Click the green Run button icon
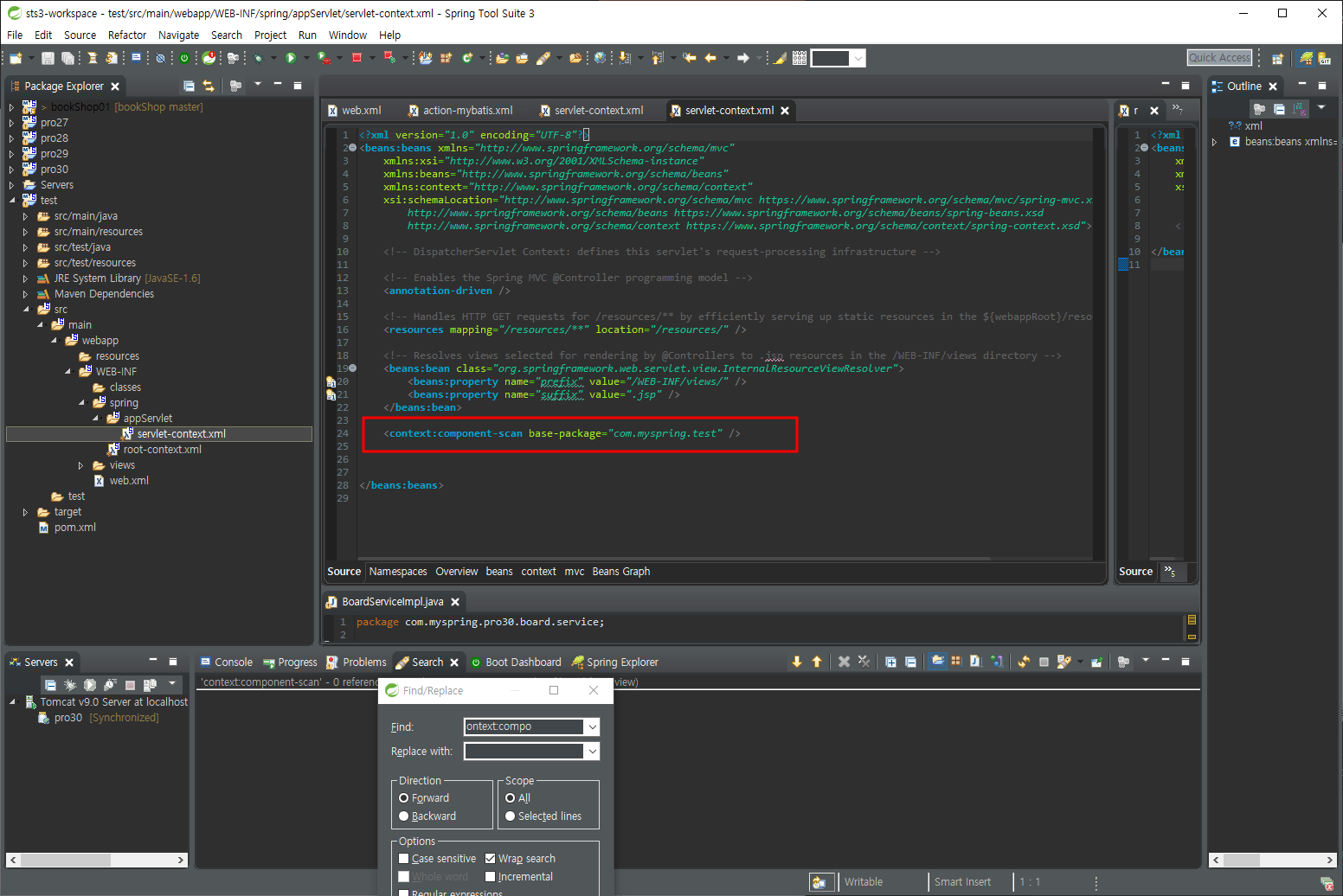Screen dimensions: 1343x896 pos(291,58)
